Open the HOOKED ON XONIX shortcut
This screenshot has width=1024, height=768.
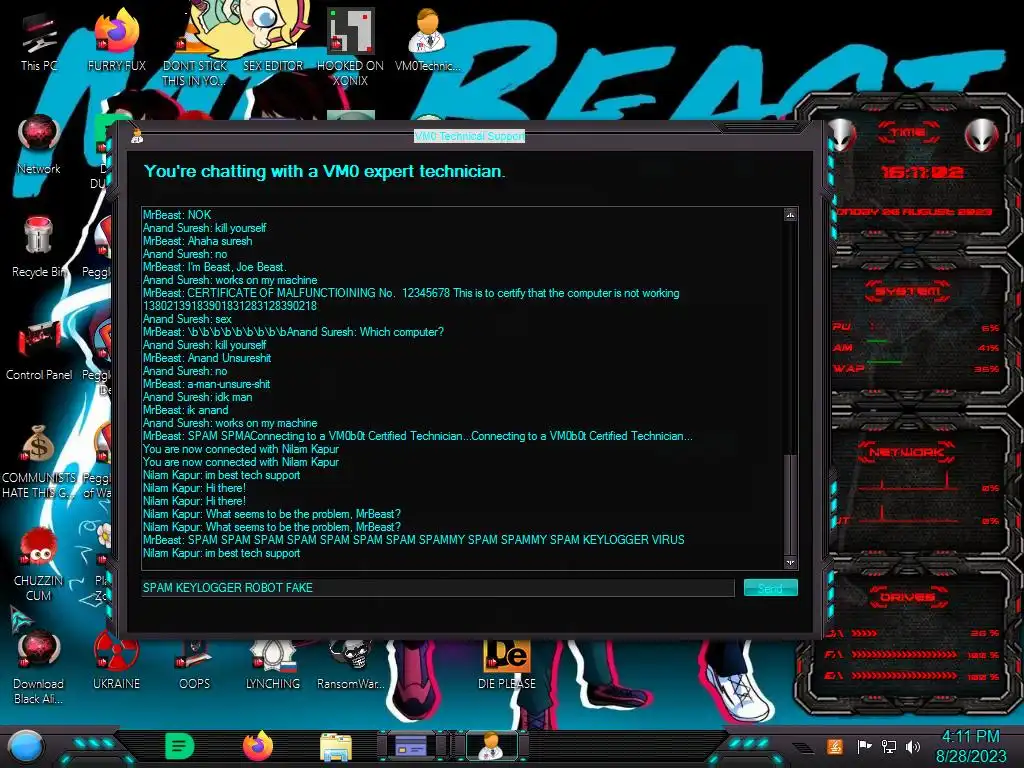click(x=350, y=46)
